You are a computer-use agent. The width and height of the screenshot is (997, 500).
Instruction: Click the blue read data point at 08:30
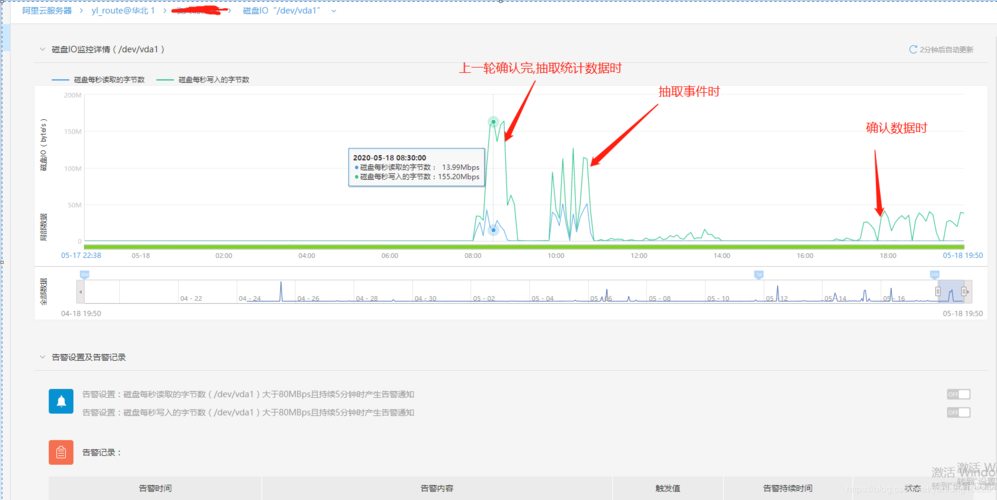click(493, 230)
